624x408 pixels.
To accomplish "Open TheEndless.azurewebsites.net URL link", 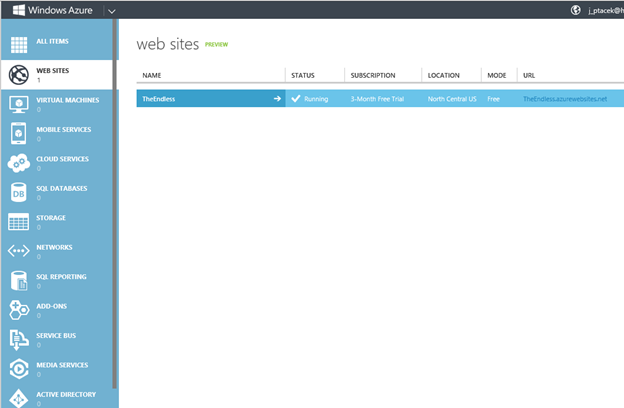I will click(x=565, y=99).
